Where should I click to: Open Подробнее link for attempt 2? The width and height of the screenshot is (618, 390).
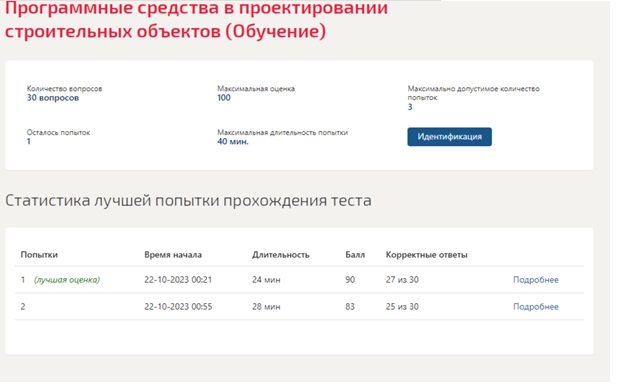536,306
